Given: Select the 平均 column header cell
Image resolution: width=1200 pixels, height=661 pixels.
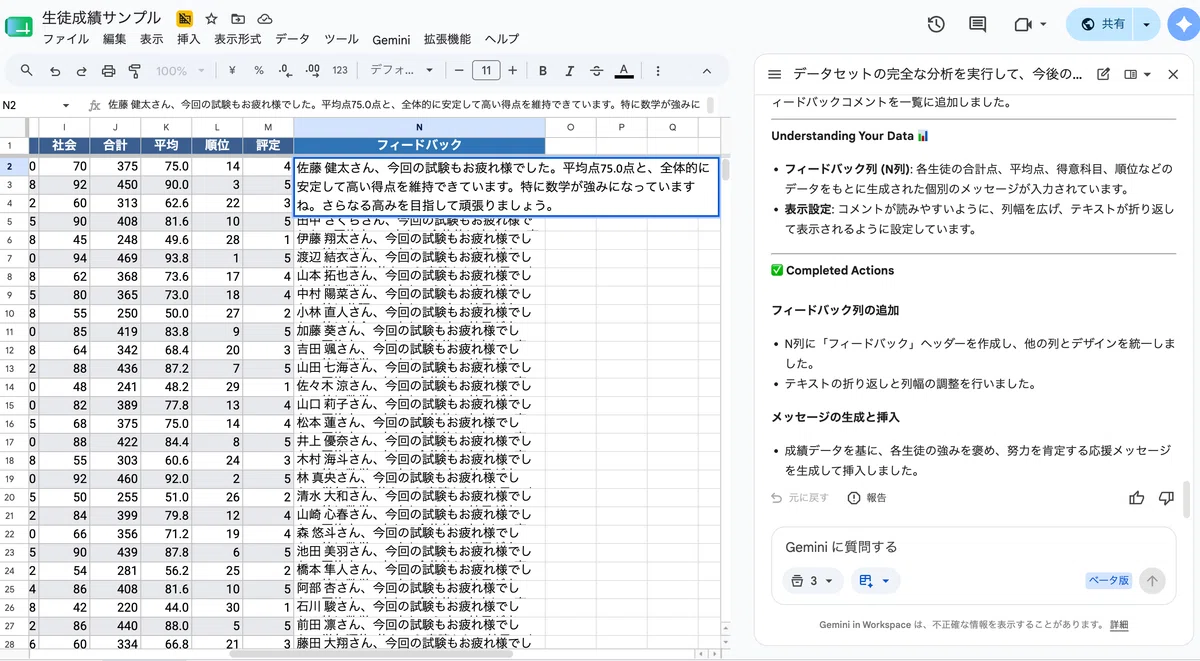Looking at the screenshot, I should pyautogui.click(x=166, y=146).
